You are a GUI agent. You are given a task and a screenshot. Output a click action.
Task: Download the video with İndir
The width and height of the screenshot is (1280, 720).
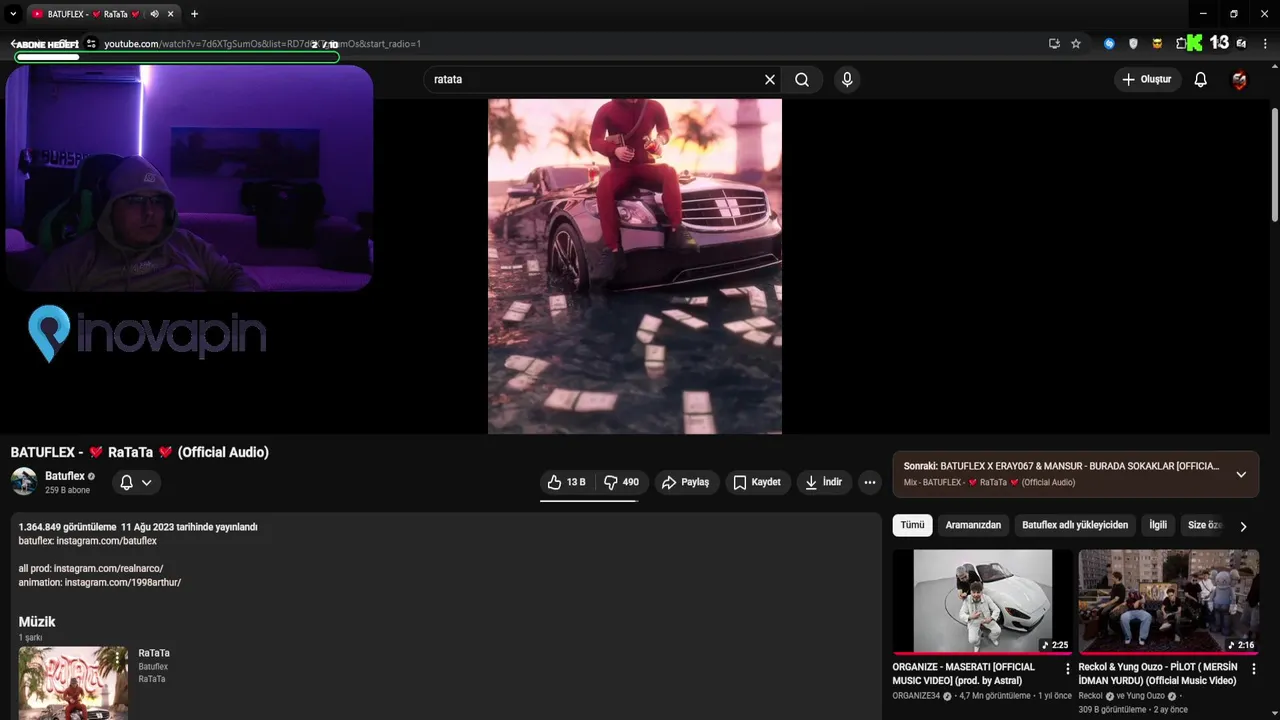pos(824,482)
